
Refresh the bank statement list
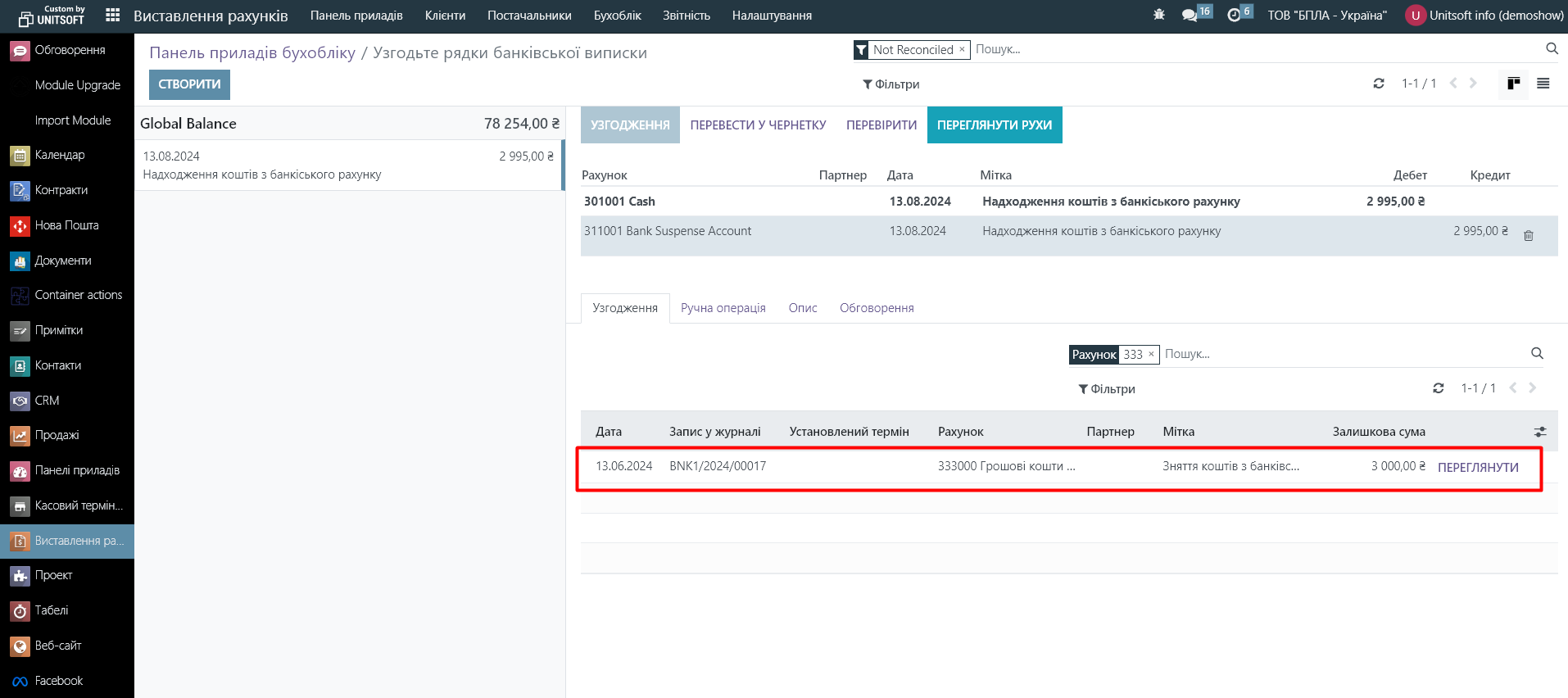(1379, 84)
